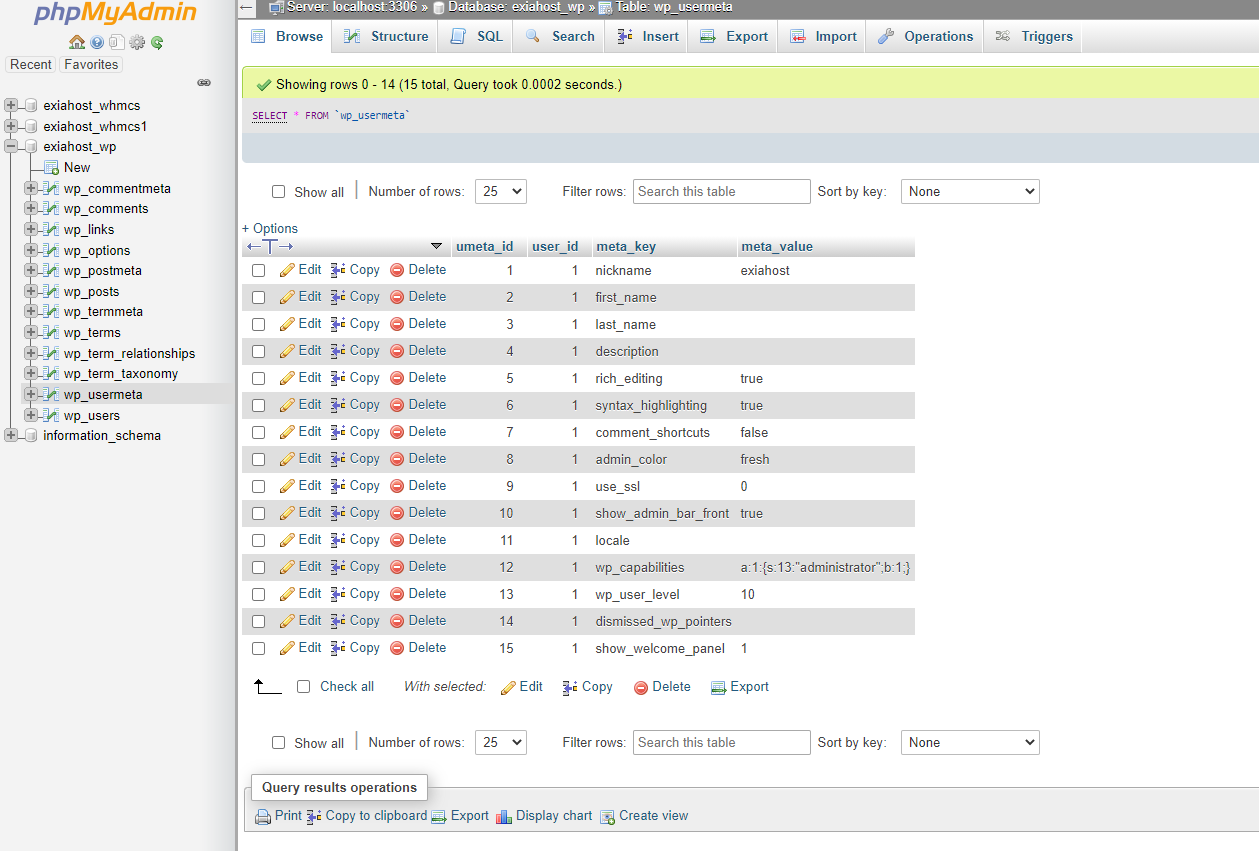Tick checkbox for use_ssl row
1259x851 pixels.
pos(259,486)
